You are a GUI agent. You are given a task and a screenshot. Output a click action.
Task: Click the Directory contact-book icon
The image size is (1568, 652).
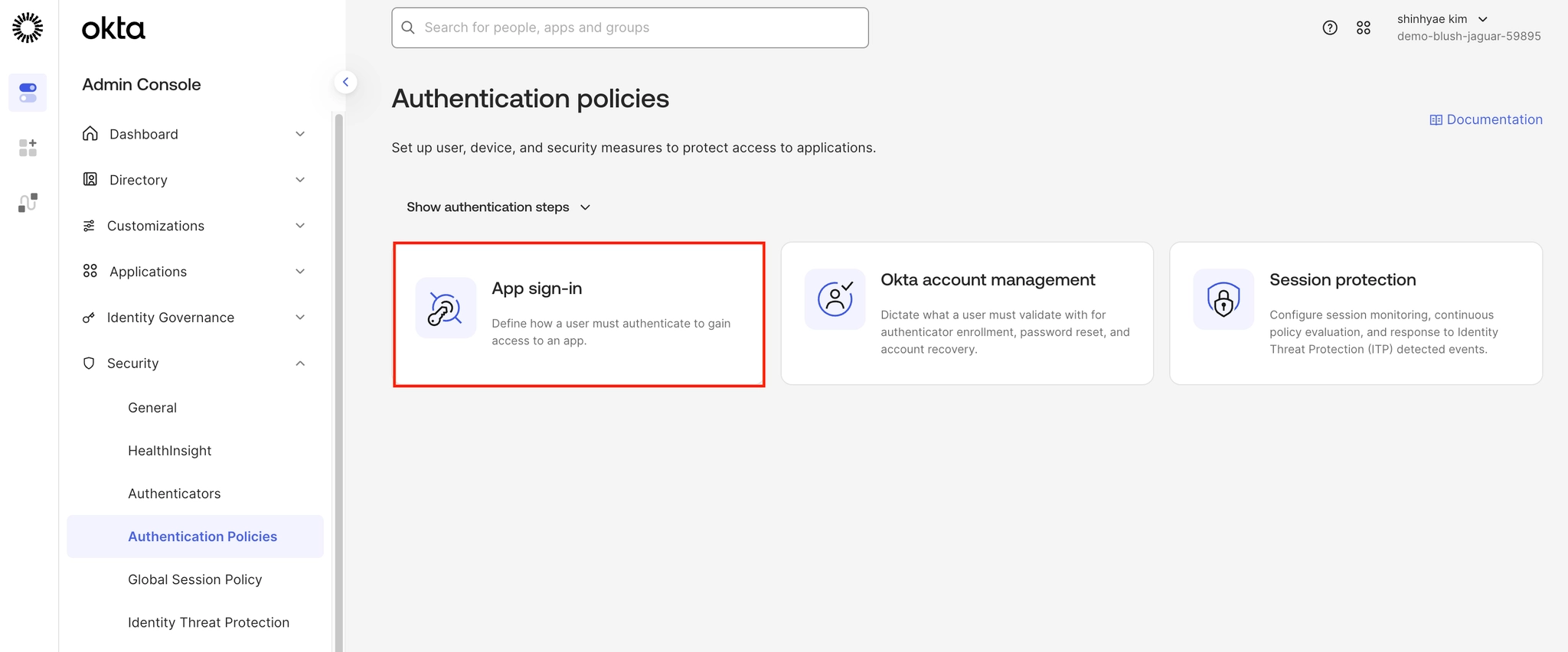tap(90, 180)
